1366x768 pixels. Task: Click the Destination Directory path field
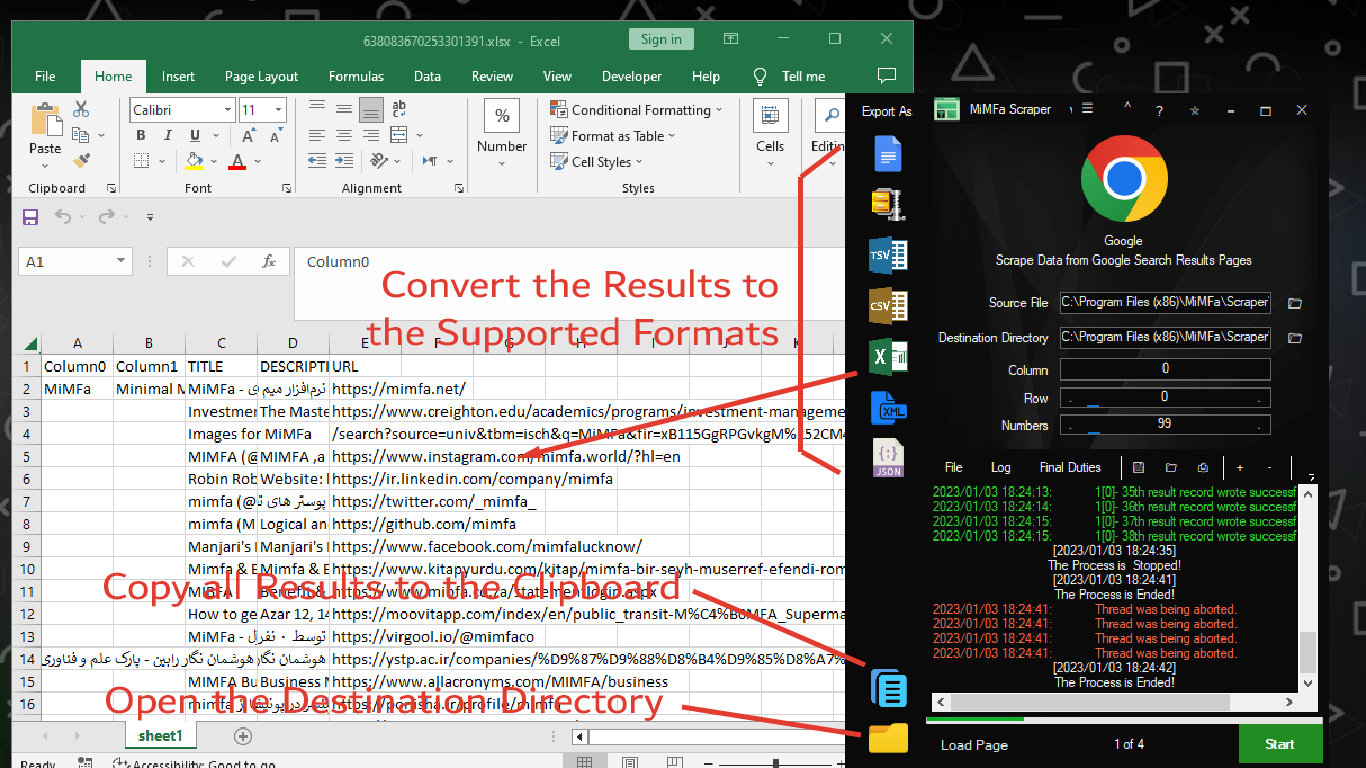(x=1164, y=337)
